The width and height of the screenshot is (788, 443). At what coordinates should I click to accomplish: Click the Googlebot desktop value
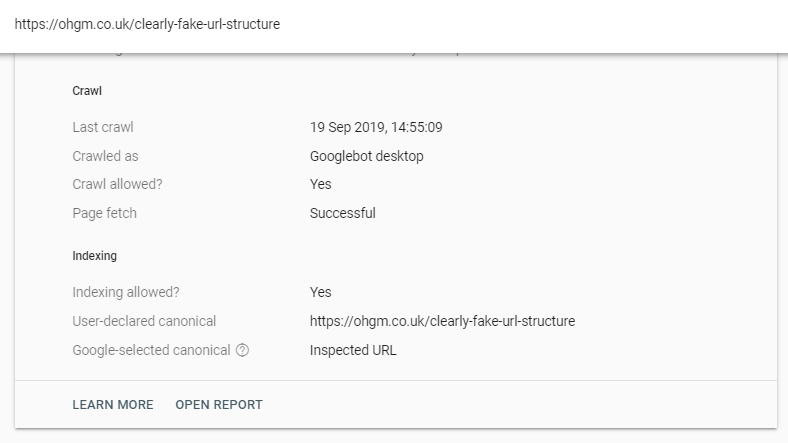click(366, 156)
